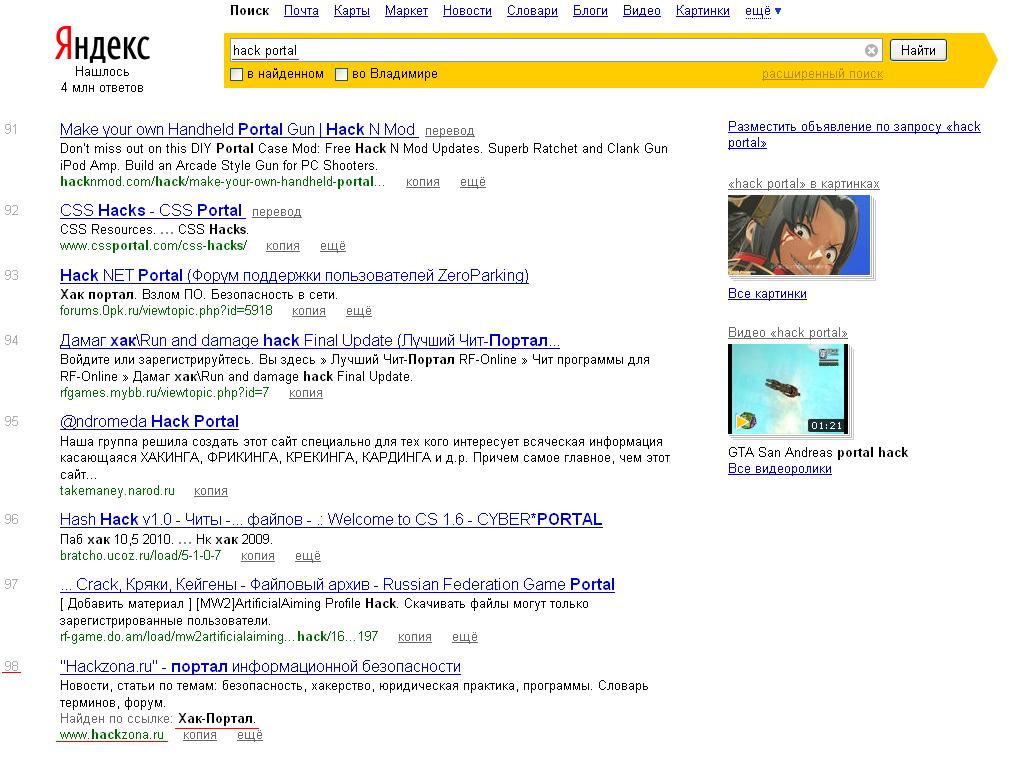Open the 'Все видеоролики' link
This screenshot has height=758, width=1026.
779,469
